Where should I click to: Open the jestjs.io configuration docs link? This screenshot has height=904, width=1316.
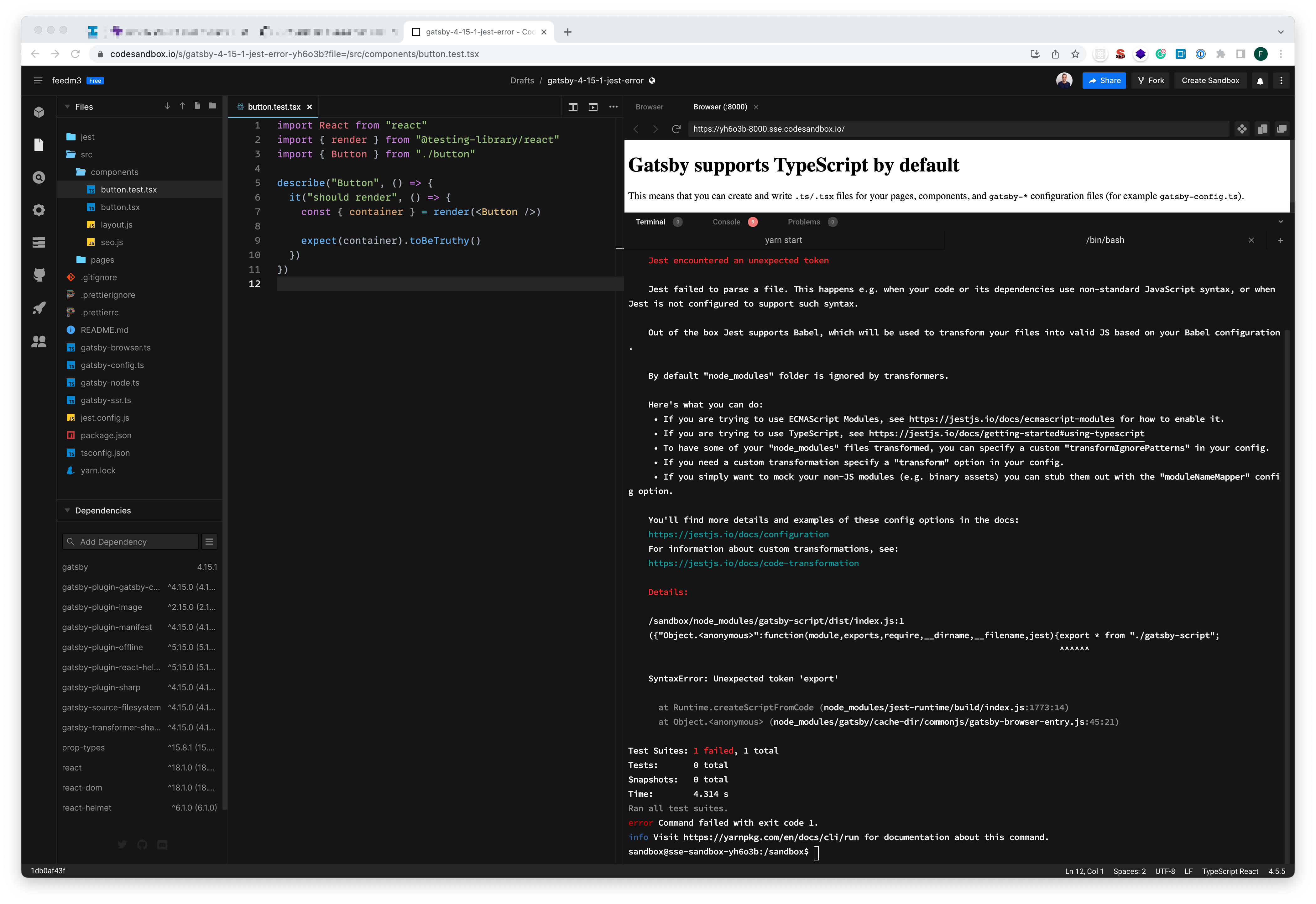737,534
